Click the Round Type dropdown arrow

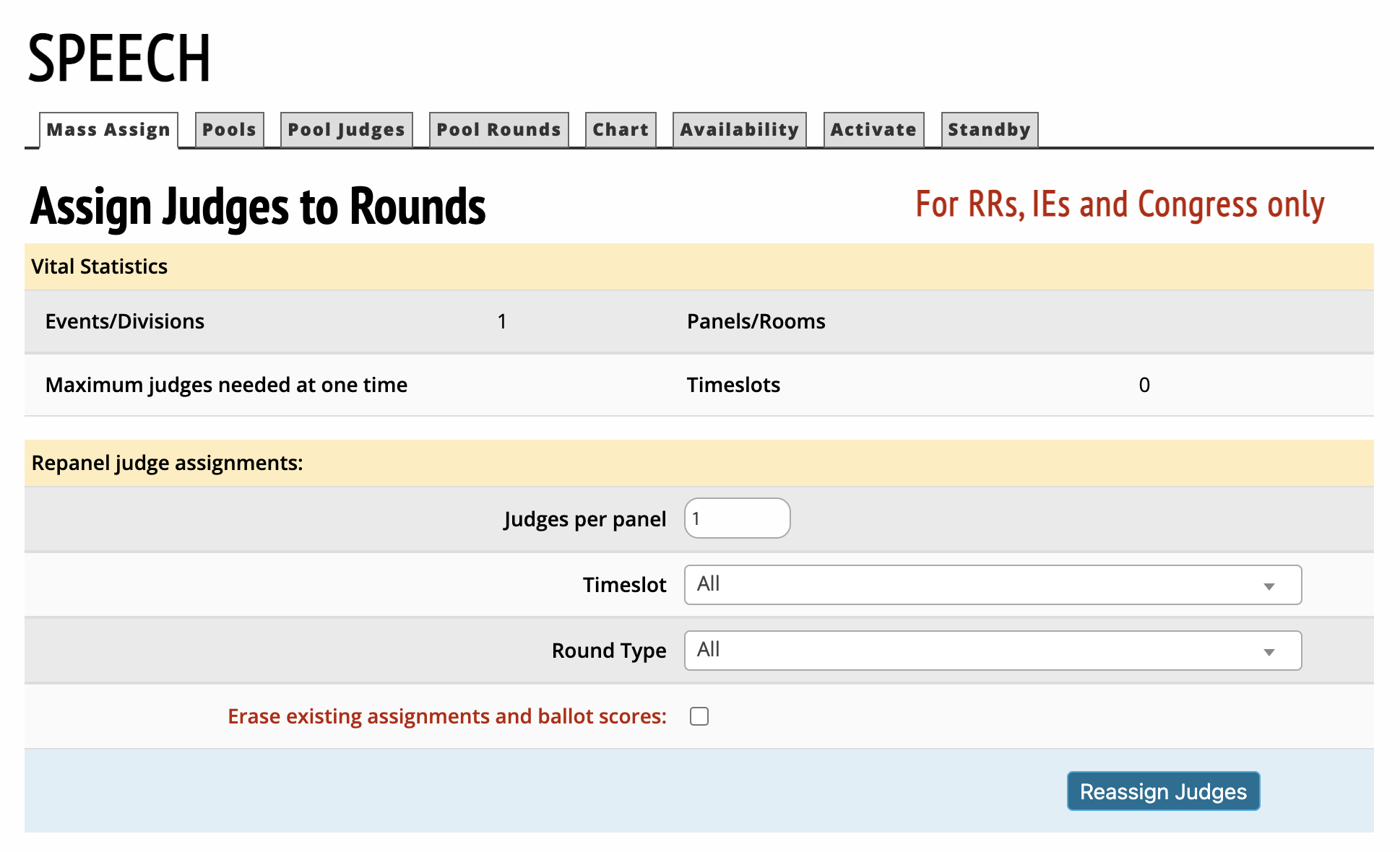coord(1269,652)
